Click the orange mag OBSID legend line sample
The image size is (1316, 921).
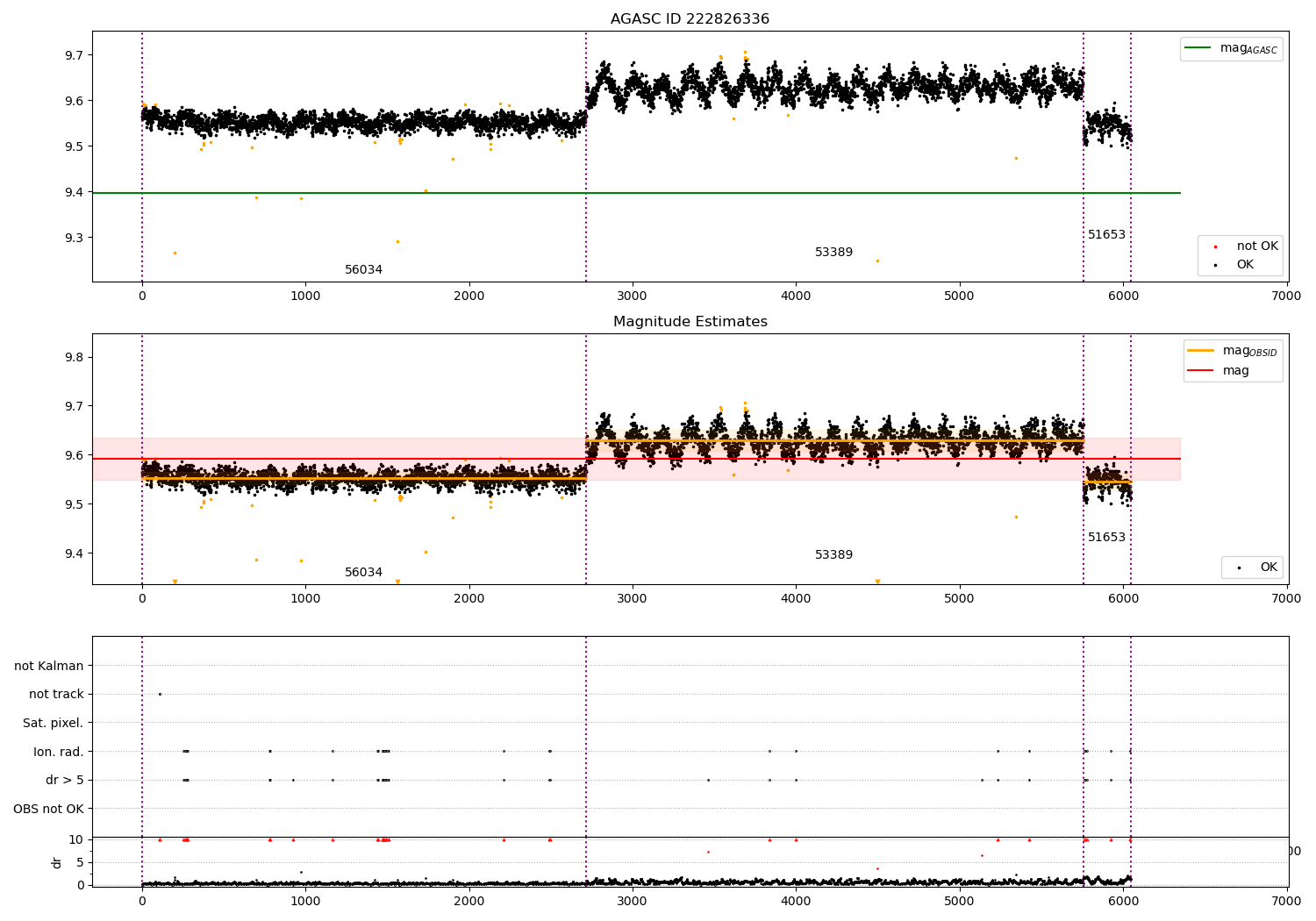click(x=1200, y=350)
